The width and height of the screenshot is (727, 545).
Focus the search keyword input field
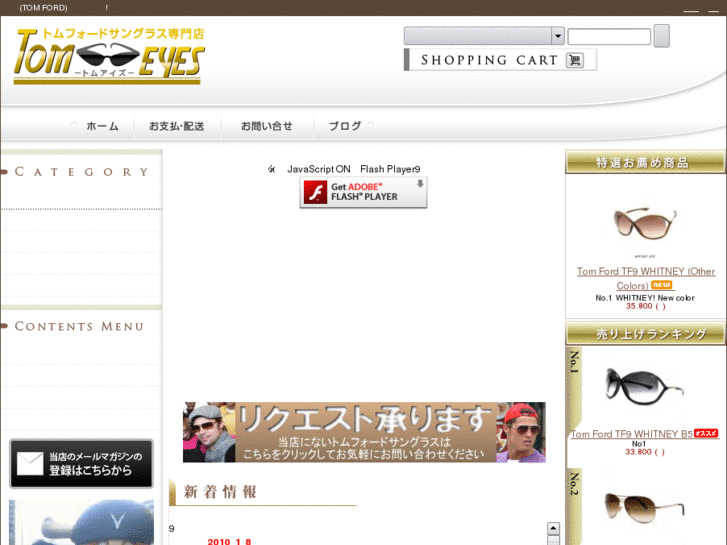[x=609, y=37]
